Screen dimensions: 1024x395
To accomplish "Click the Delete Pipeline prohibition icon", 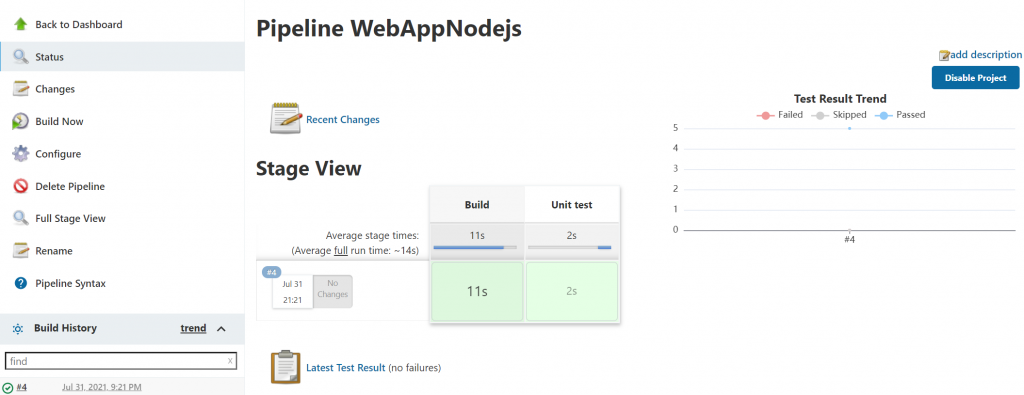I will pos(21,186).
